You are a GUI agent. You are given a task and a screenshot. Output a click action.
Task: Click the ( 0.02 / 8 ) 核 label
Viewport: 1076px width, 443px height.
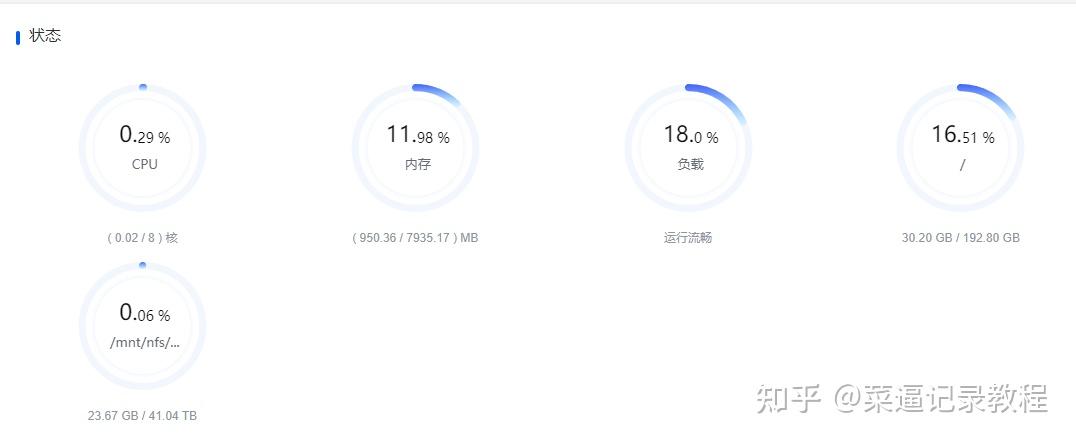(142, 238)
